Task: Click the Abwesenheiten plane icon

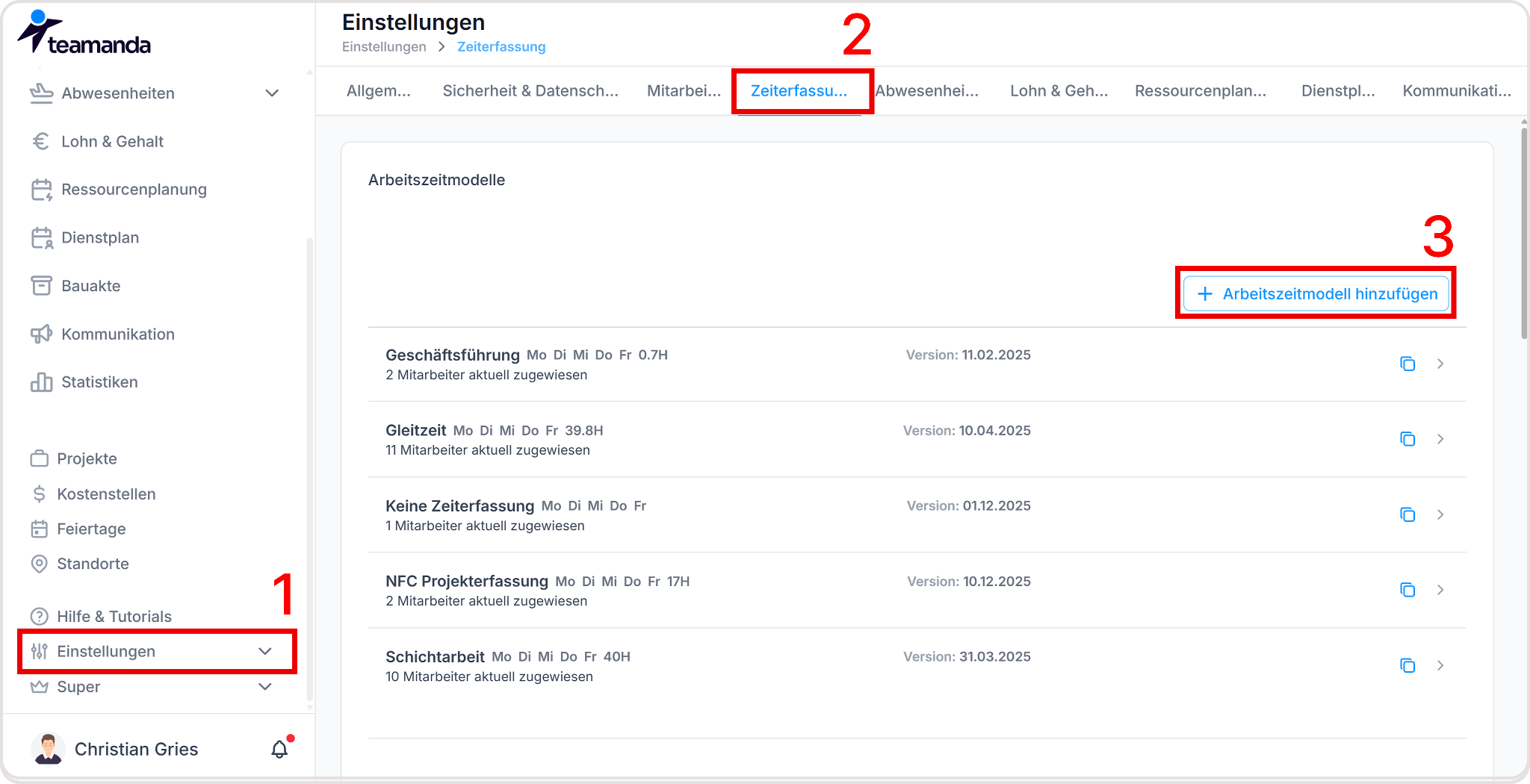Action: tap(41, 93)
